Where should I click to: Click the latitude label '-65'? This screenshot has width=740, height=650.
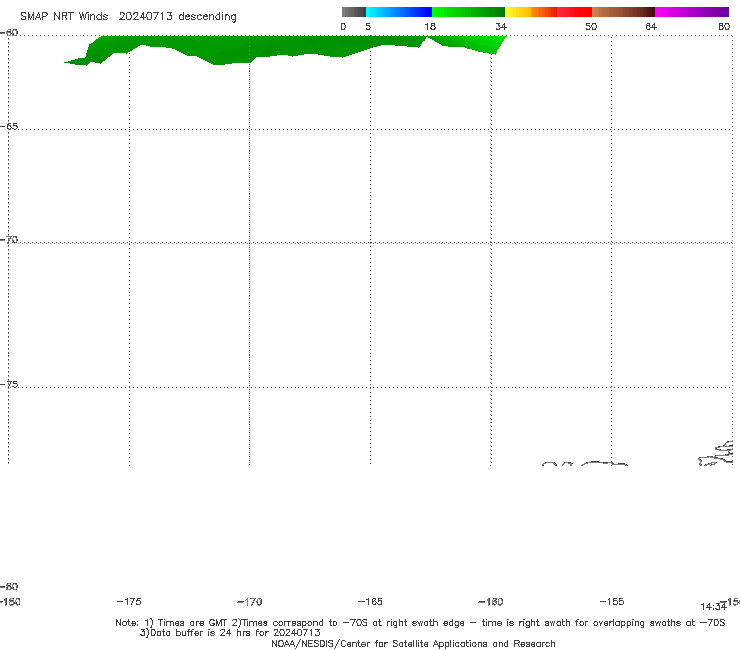pyautogui.click(x=9, y=127)
